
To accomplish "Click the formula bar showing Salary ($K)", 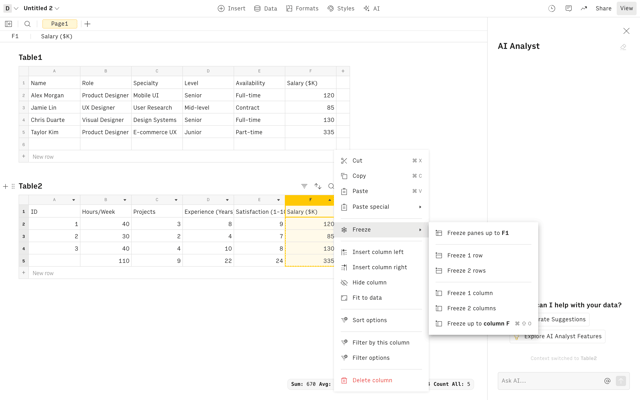I will pyautogui.click(x=56, y=36).
